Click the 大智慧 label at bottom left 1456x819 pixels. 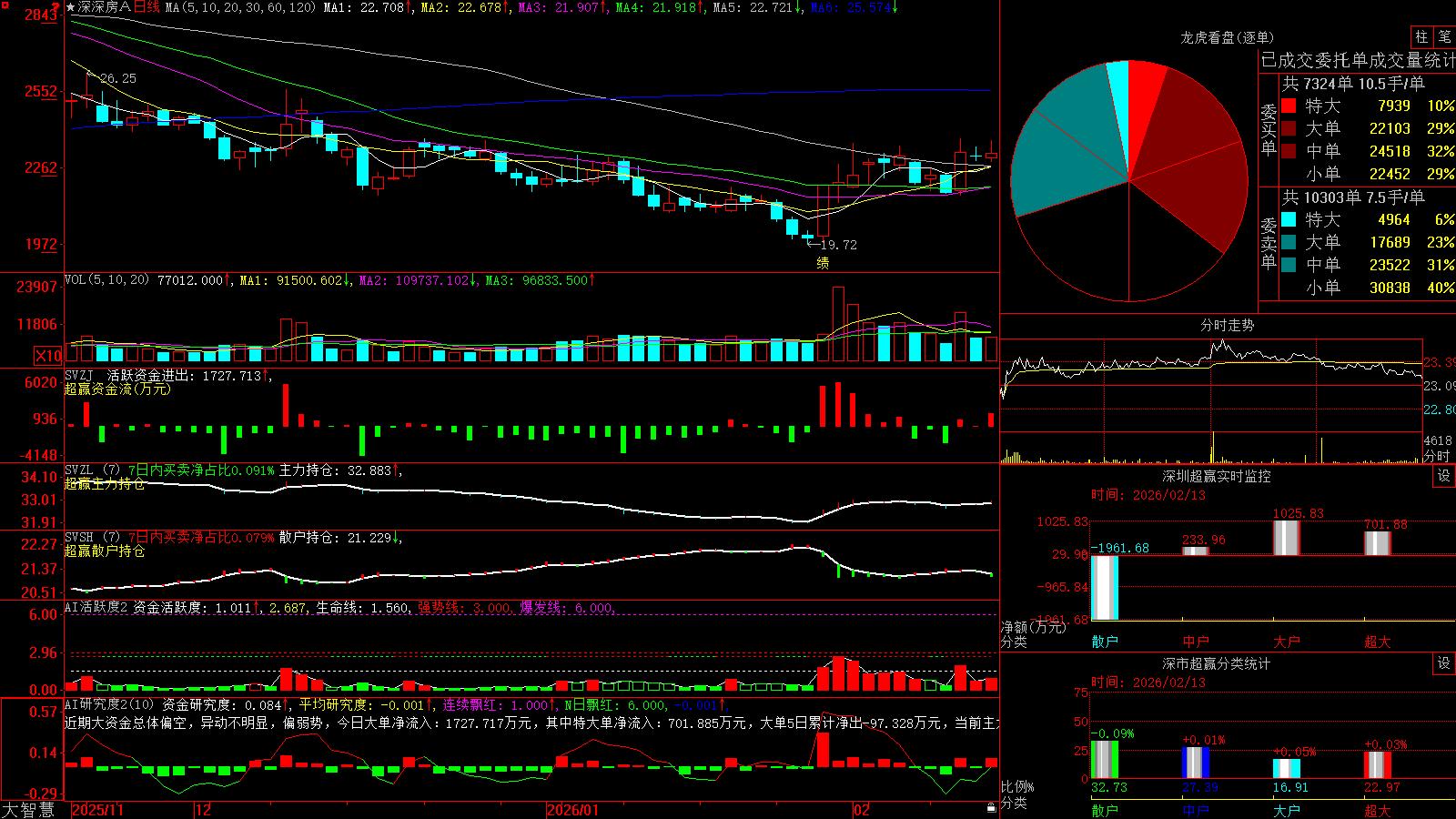pos(28,809)
